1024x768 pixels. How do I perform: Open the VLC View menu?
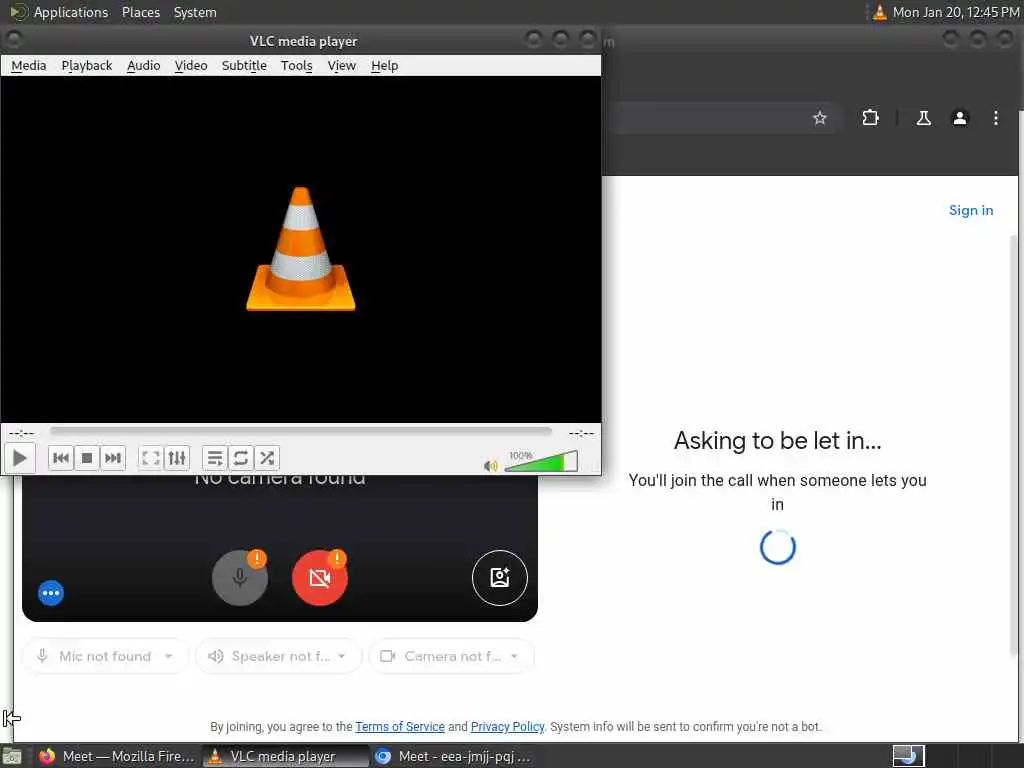coord(342,65)
